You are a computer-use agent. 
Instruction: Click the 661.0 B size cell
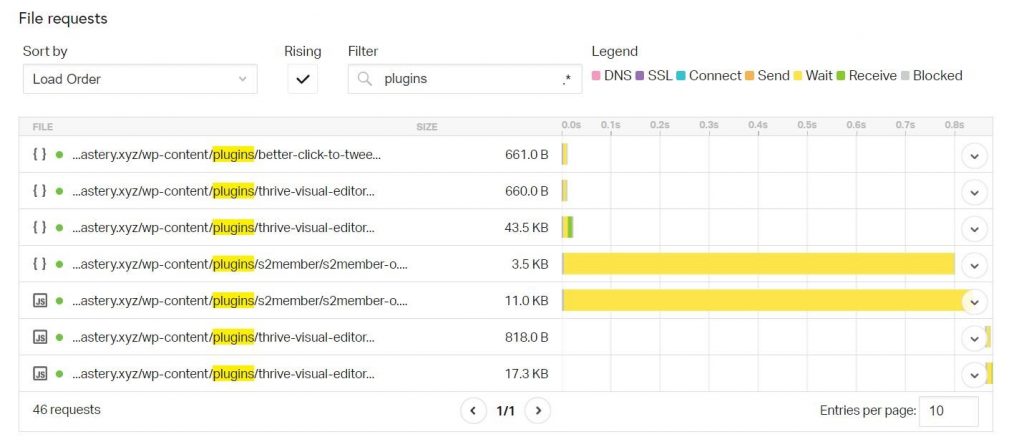526,155
